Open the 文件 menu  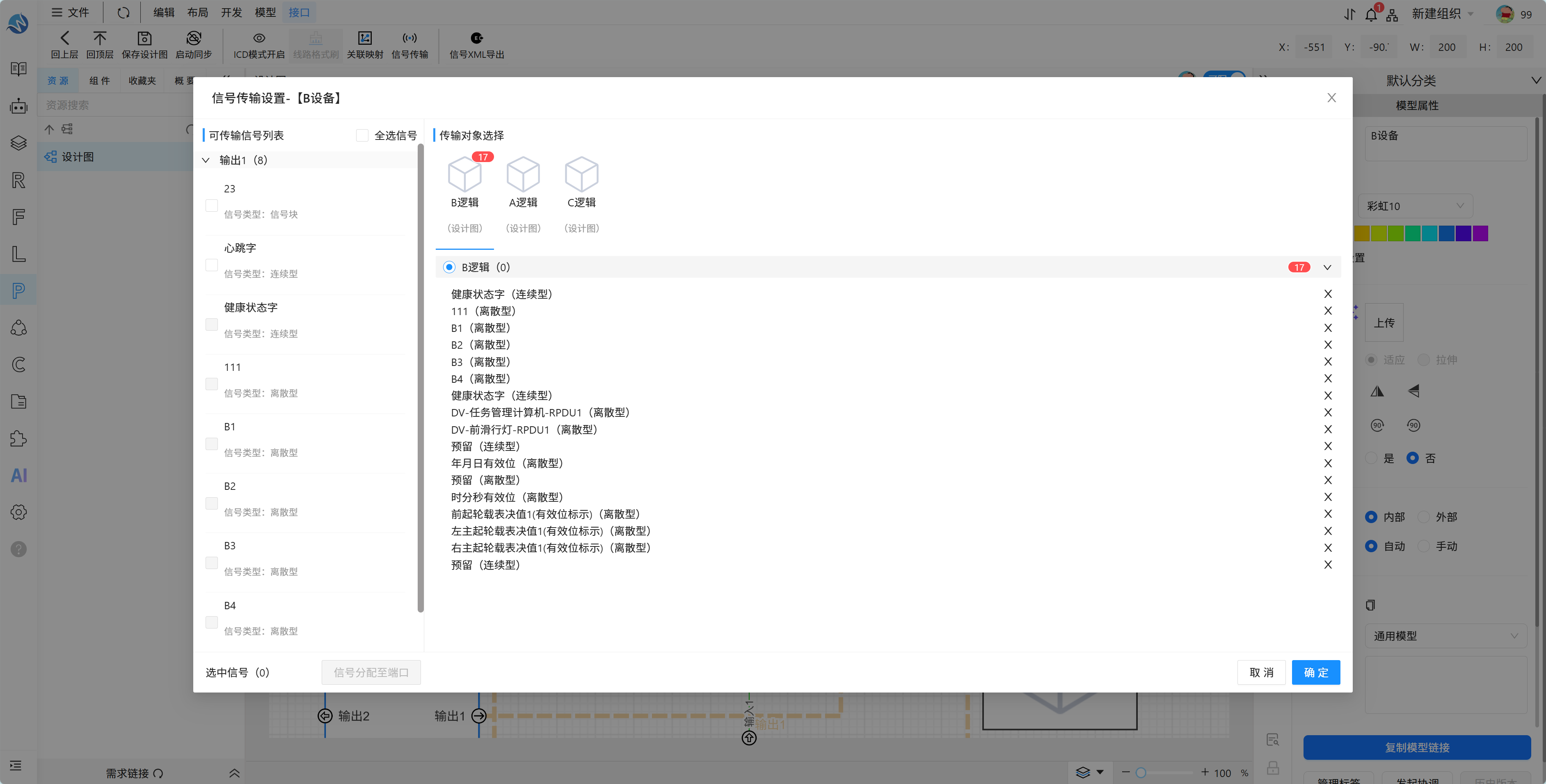pyautogui.click(x=70, y=13)
